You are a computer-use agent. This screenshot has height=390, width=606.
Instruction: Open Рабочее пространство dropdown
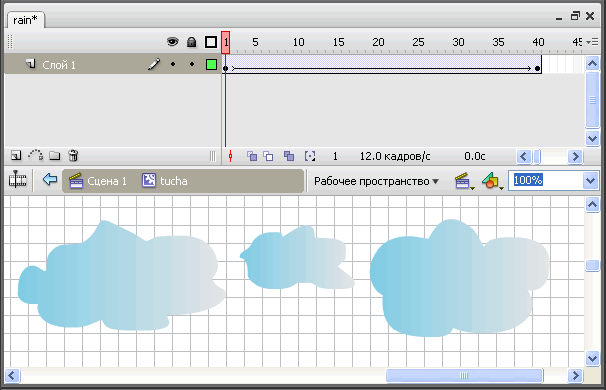376,181
